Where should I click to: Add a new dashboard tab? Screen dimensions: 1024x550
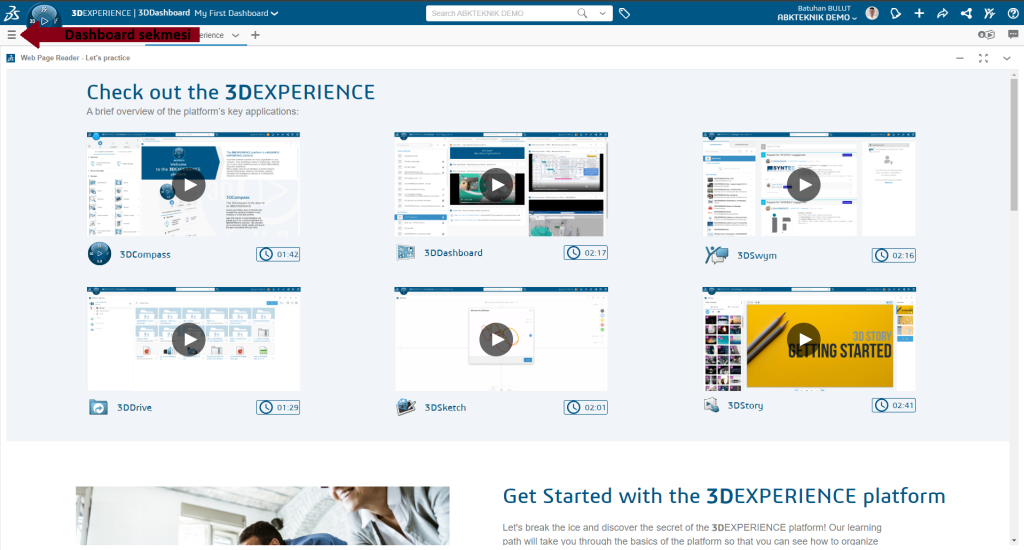pos(255,35)
